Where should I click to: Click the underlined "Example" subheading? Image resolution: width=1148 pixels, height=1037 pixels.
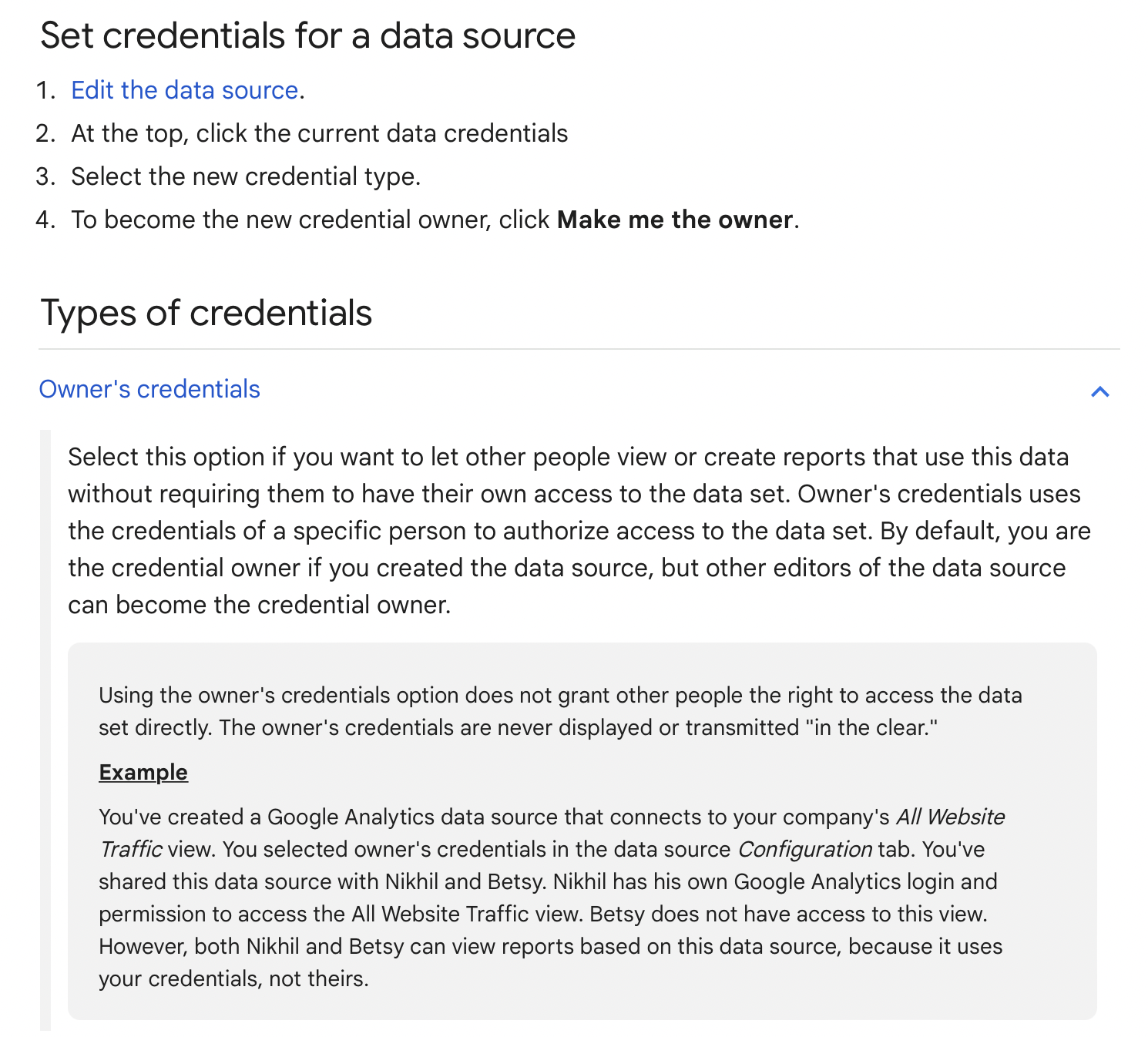[x=143, y=772]
